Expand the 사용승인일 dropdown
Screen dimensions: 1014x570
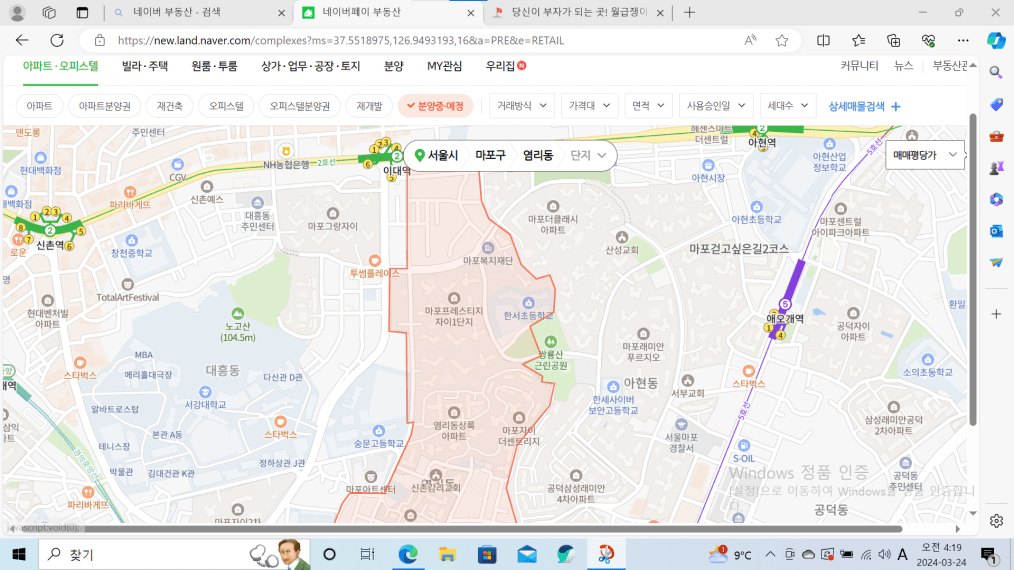[x=716, y=106]
